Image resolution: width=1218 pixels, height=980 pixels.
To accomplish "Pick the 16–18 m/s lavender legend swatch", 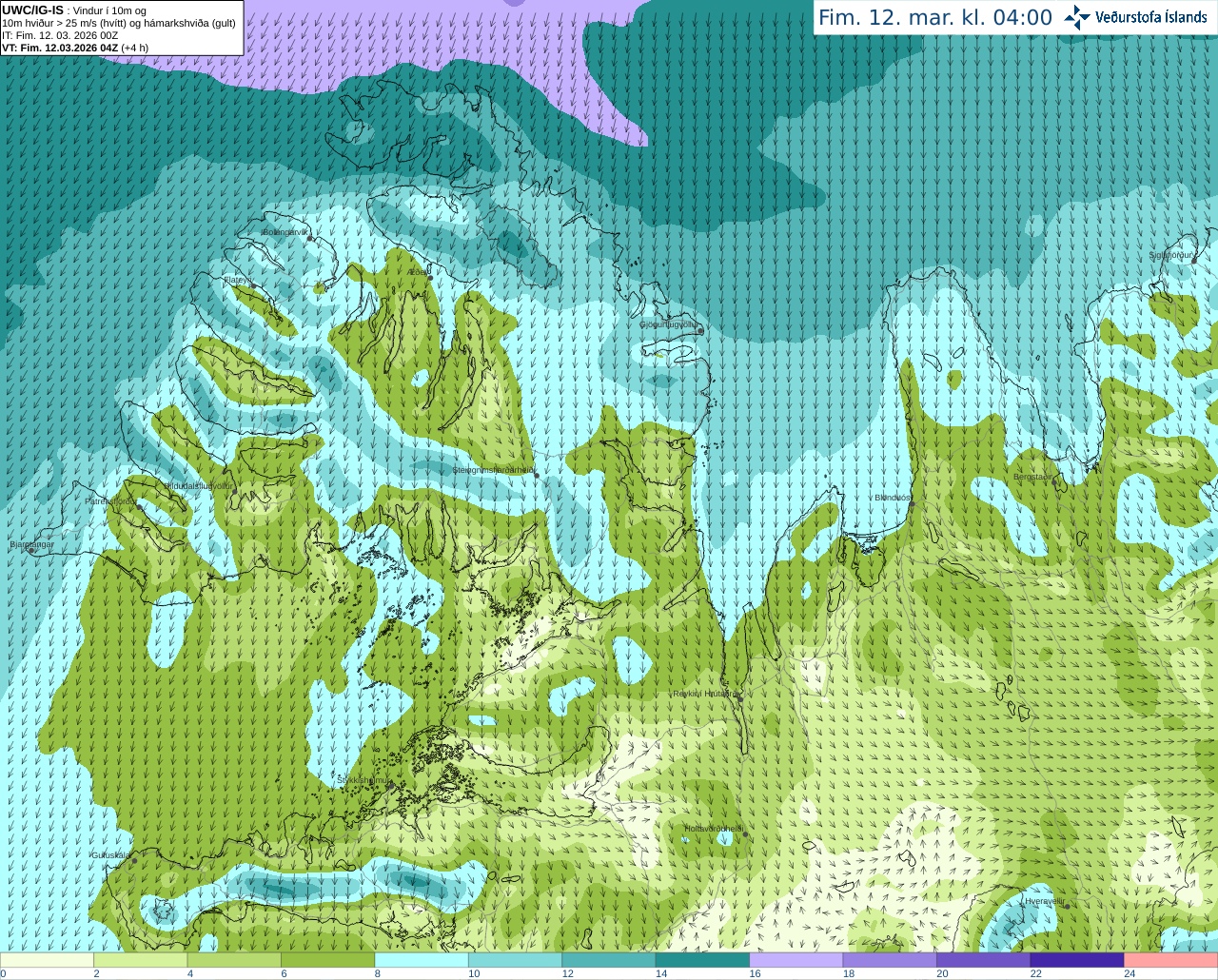I will coord(796,960).
